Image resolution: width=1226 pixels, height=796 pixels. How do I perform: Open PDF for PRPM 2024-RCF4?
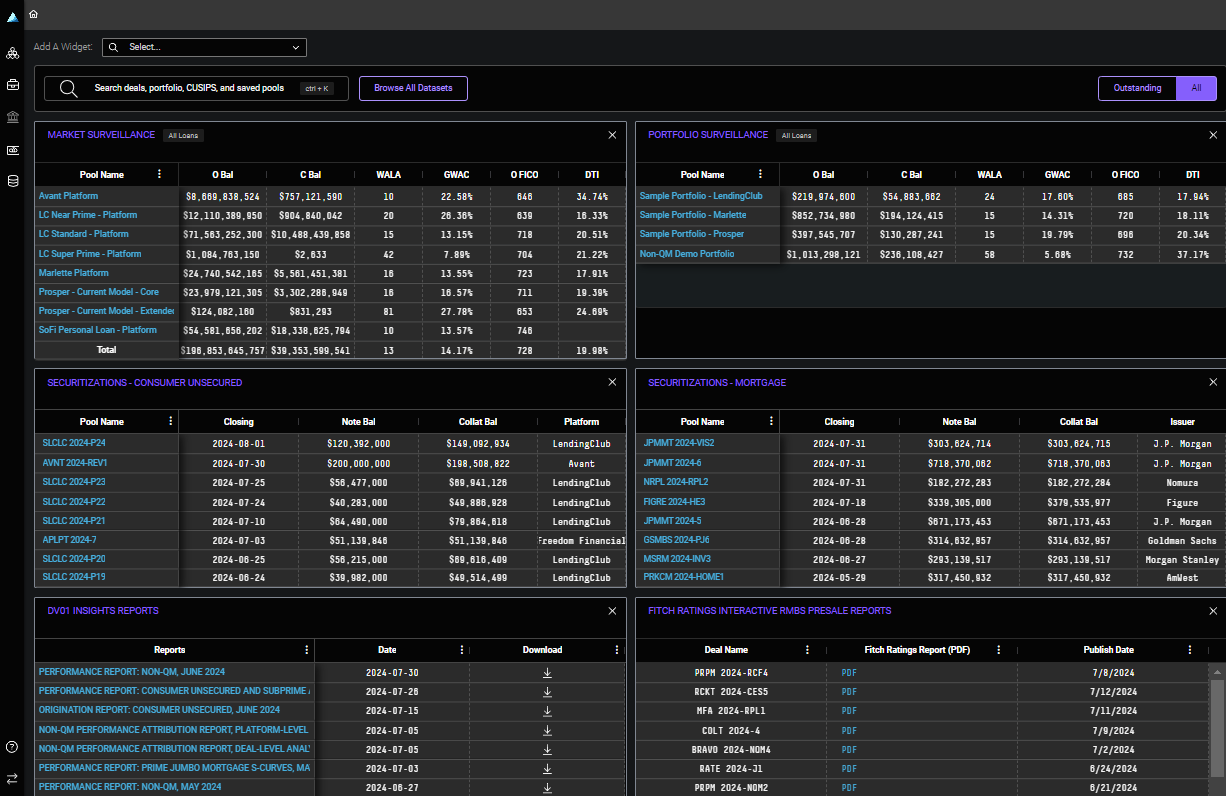pos(849,673)
